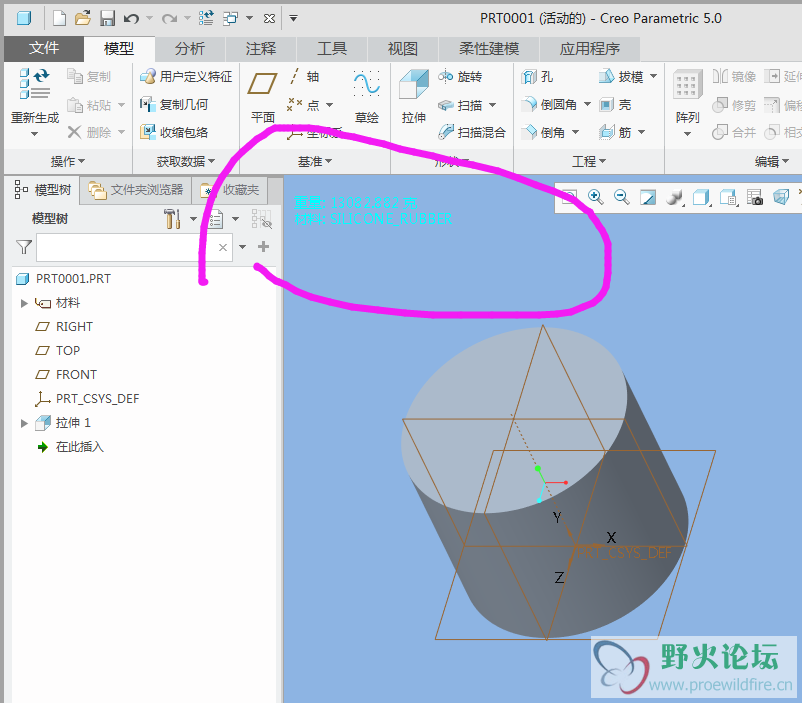Switch to the 视图 ribbon tab
Image resolution: width=802 pixels, height=703 pixels.
pyautogui.click(x=403, y=49)
